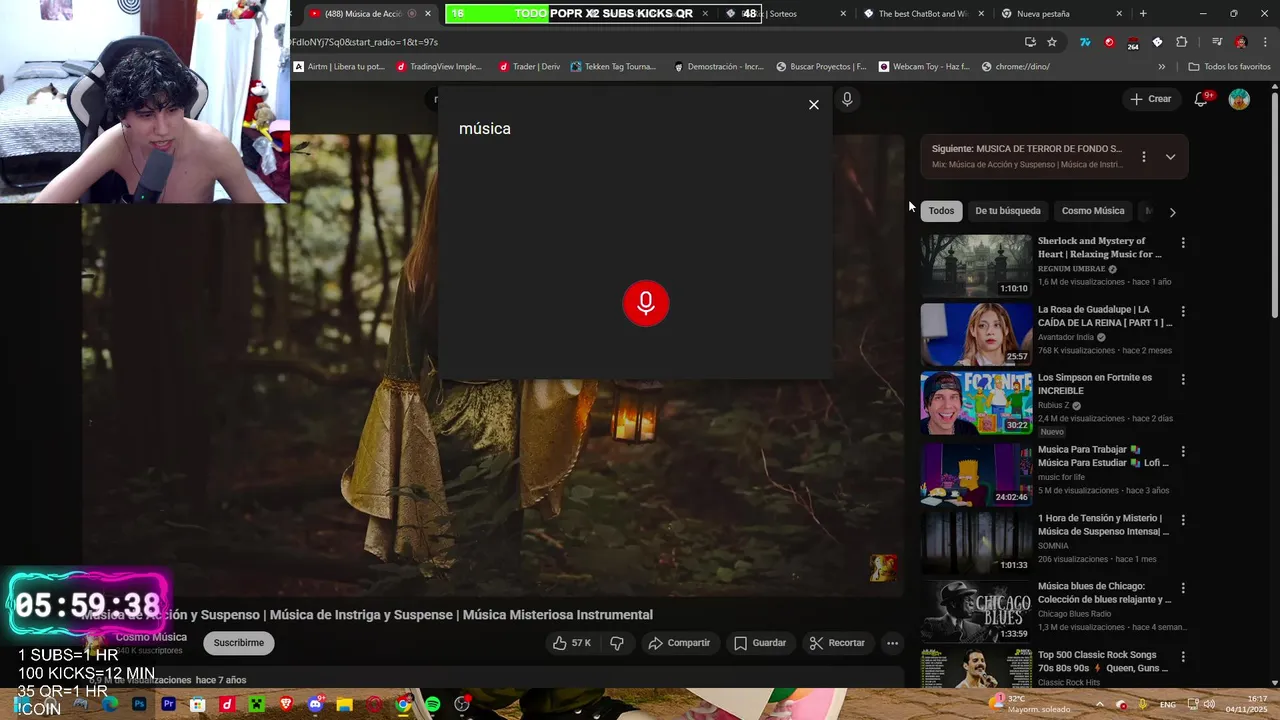The image size is (1280, 720).
Task: Open options for Música blues de Chicago
Action: [x=1183, y=588]
